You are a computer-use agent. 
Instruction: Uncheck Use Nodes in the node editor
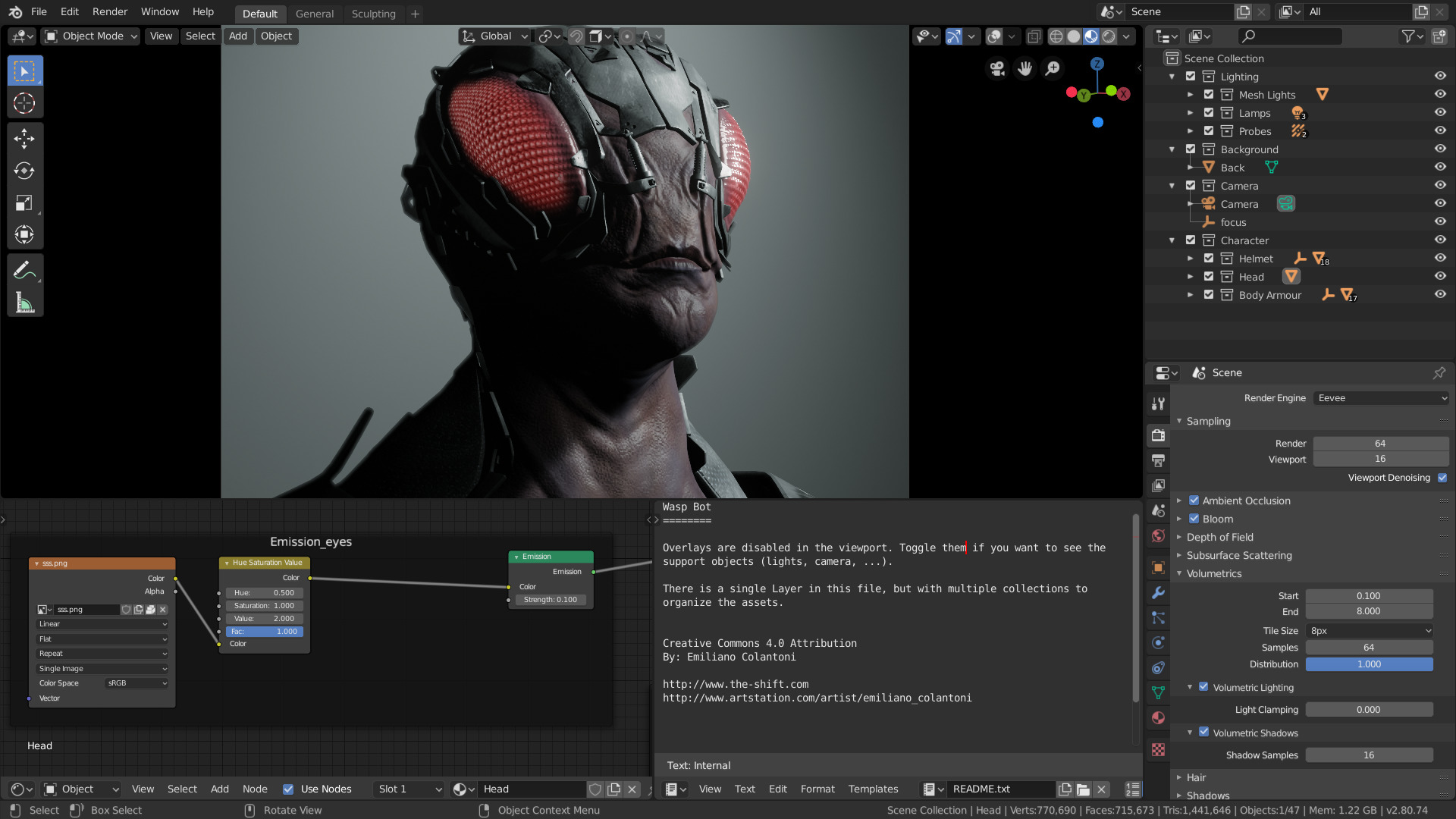288,789
